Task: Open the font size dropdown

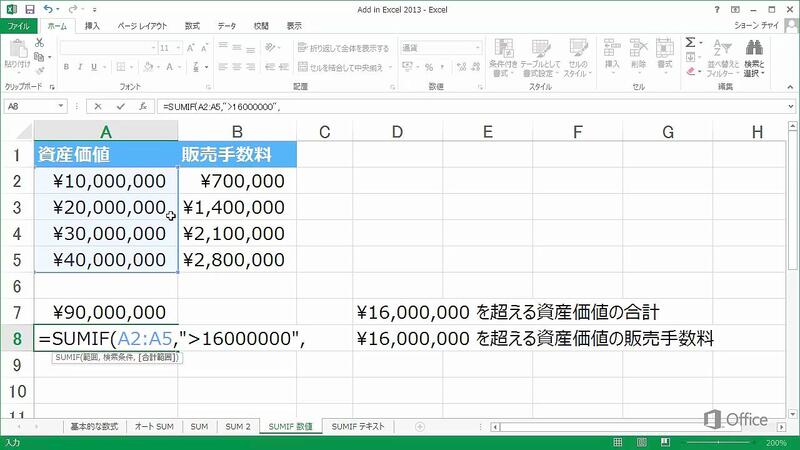Action: pyautogui.click(x=178, y=48)
